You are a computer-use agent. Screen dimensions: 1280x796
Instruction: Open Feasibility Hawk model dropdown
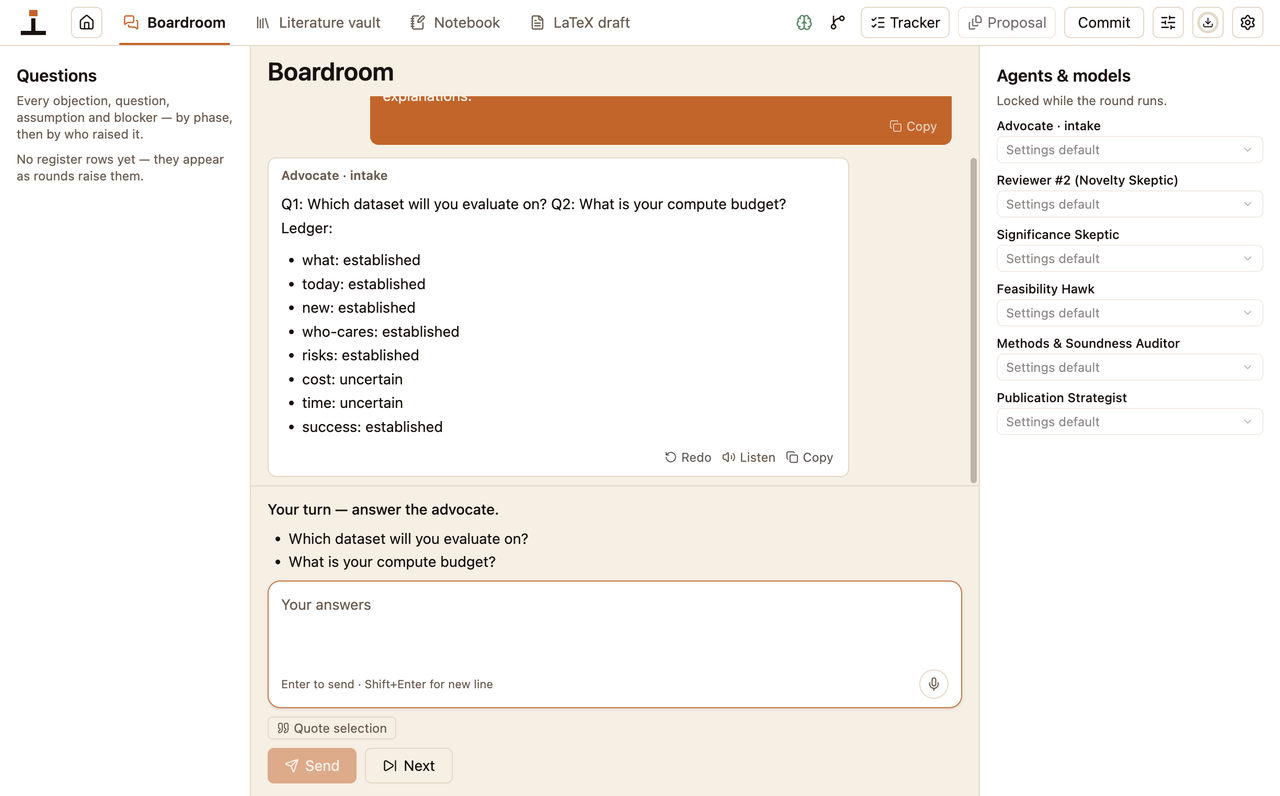pos(1130,313)
